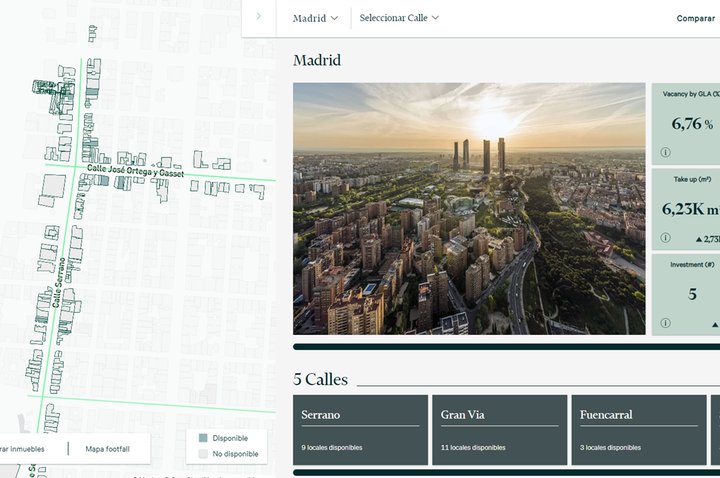Click the Take up trend triangle indicator
This screenshot has width=720, height=478.
697,239
